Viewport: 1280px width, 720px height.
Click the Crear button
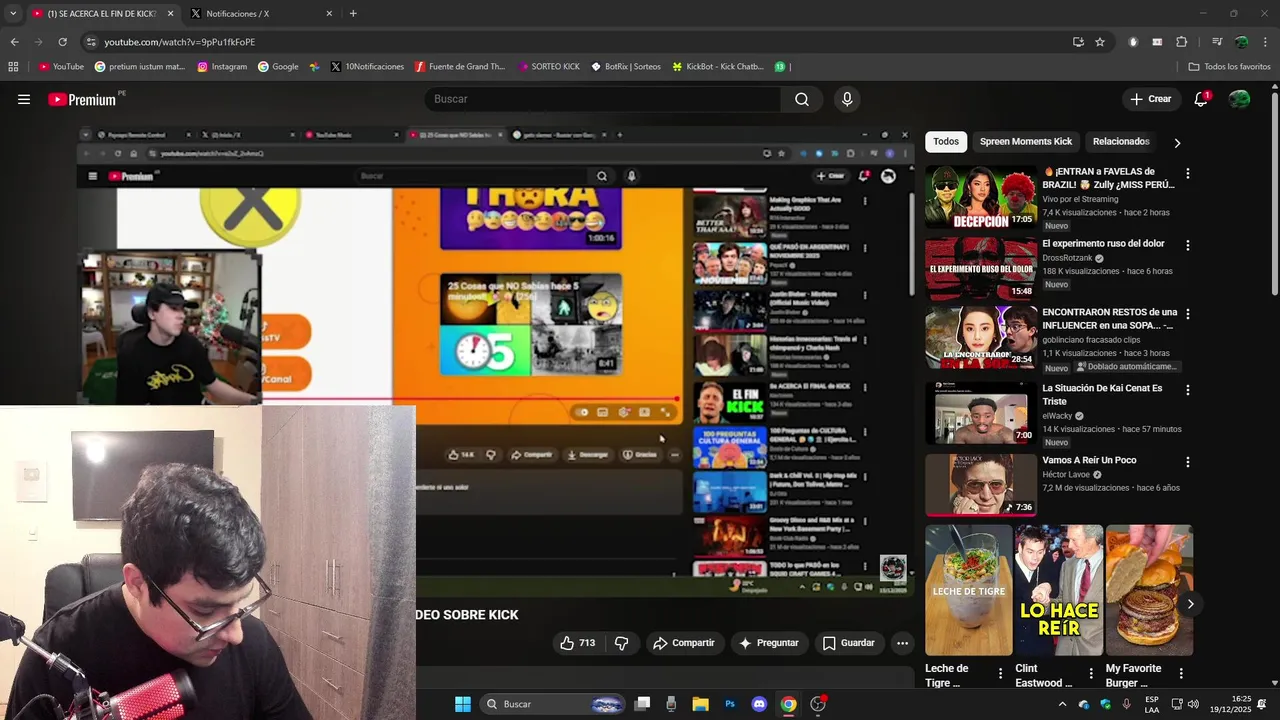[x=1151, y=99]
